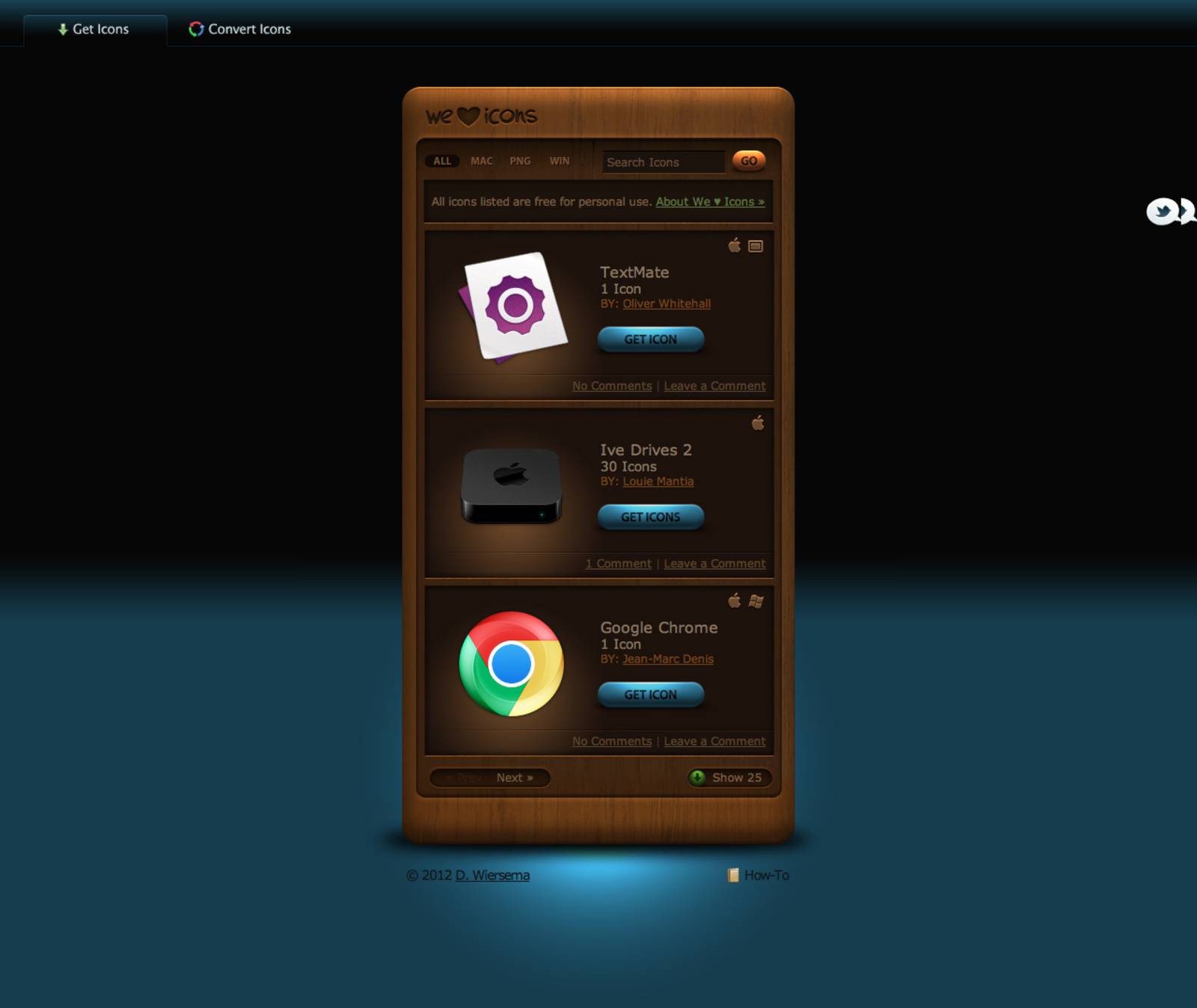Click the We Love Icons logo
This screenshot has width=1197, height=1008.
(x=481, y=116)
